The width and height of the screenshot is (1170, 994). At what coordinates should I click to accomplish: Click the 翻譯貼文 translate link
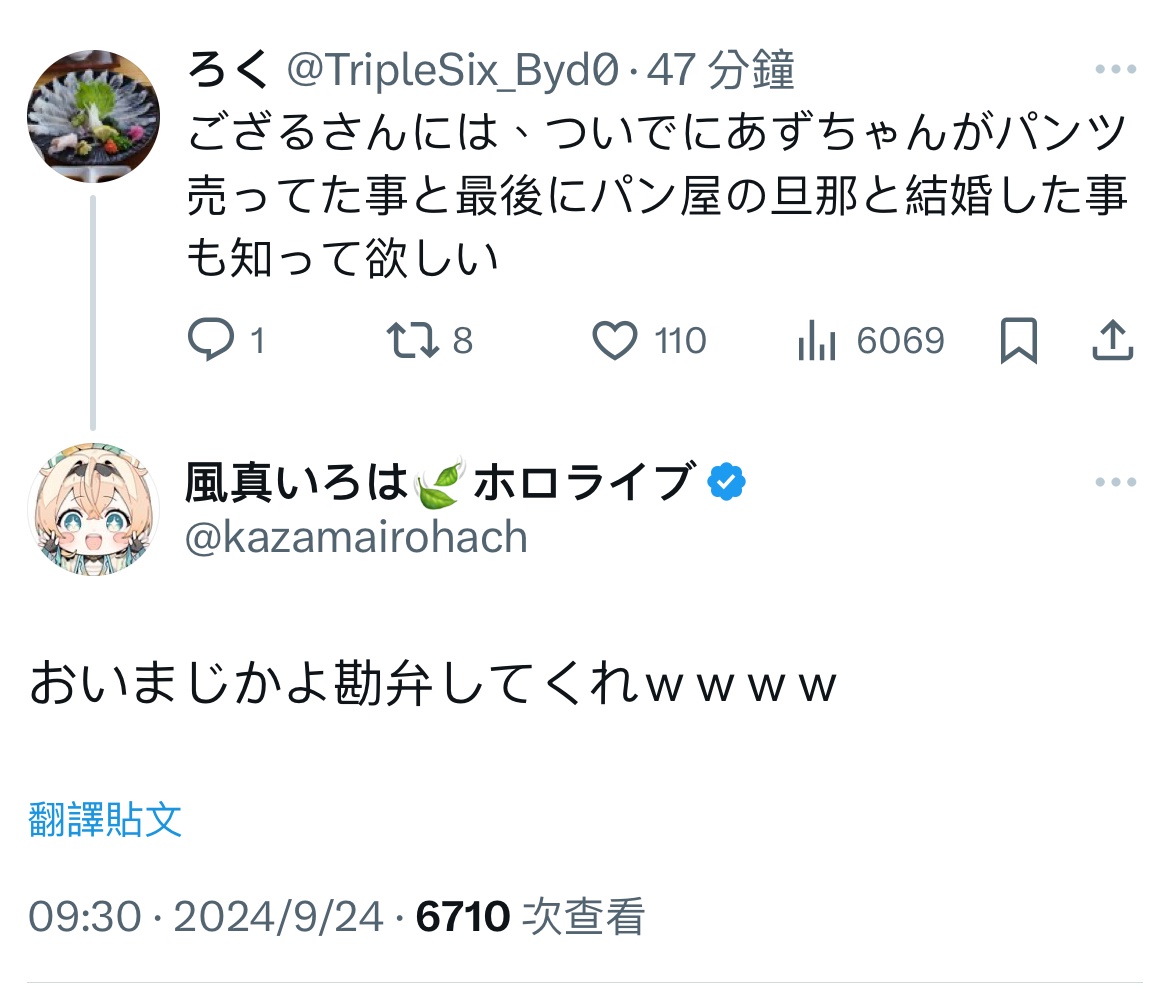pos(105,820)
